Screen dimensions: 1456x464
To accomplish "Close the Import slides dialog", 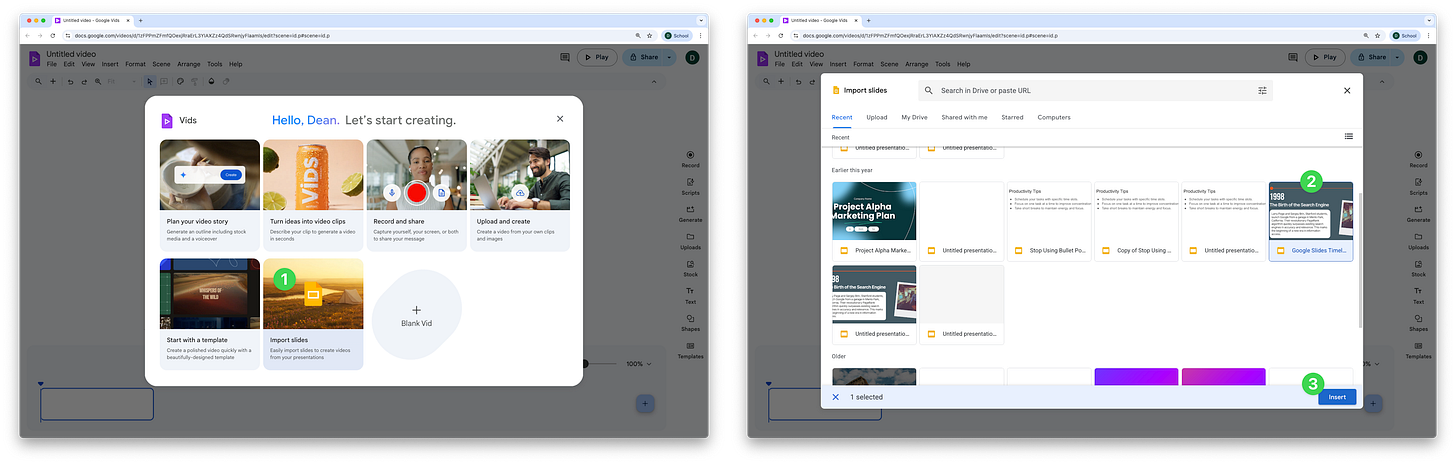I will click(1347, 90).
